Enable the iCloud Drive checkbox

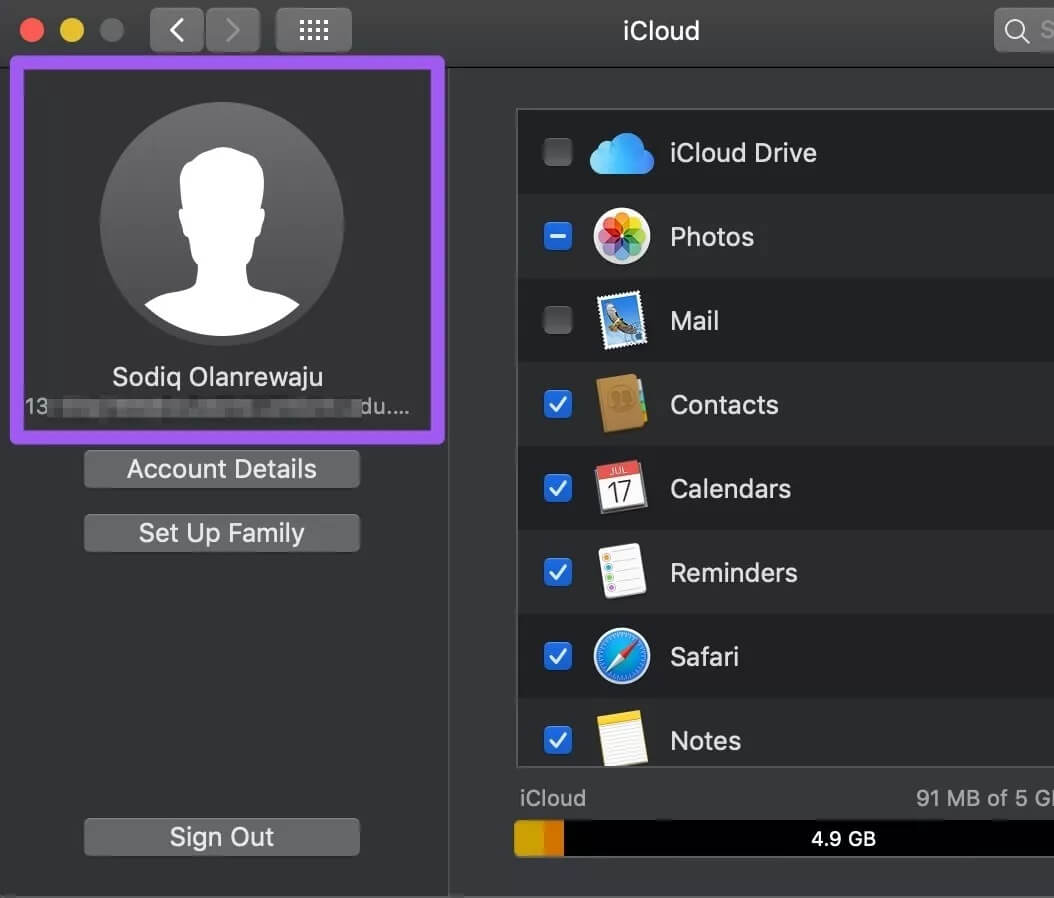(558, 152)
